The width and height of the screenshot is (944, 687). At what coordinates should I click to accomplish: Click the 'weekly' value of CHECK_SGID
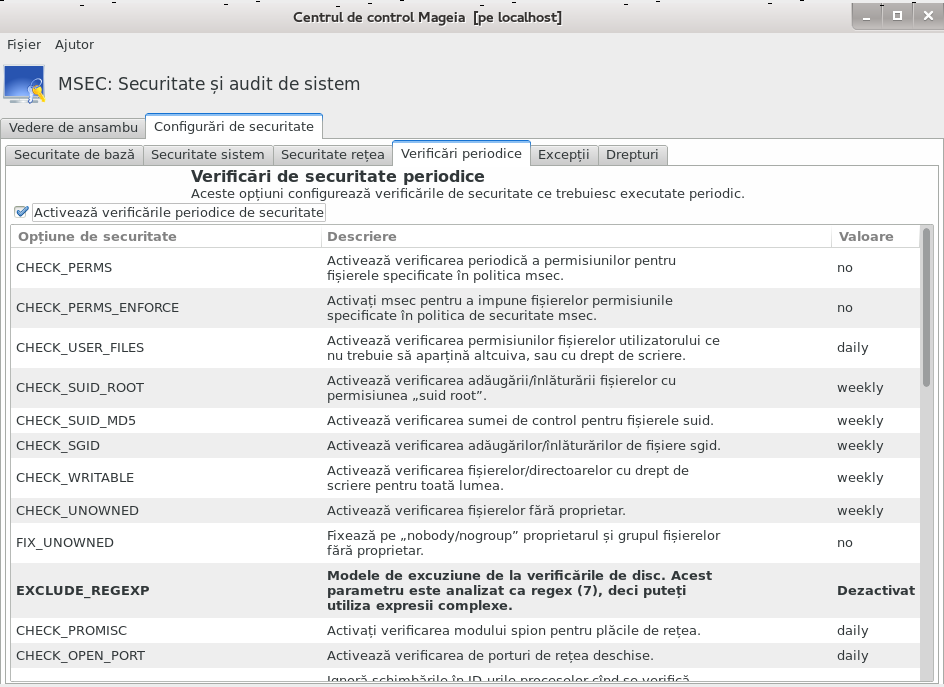(860, 446)
